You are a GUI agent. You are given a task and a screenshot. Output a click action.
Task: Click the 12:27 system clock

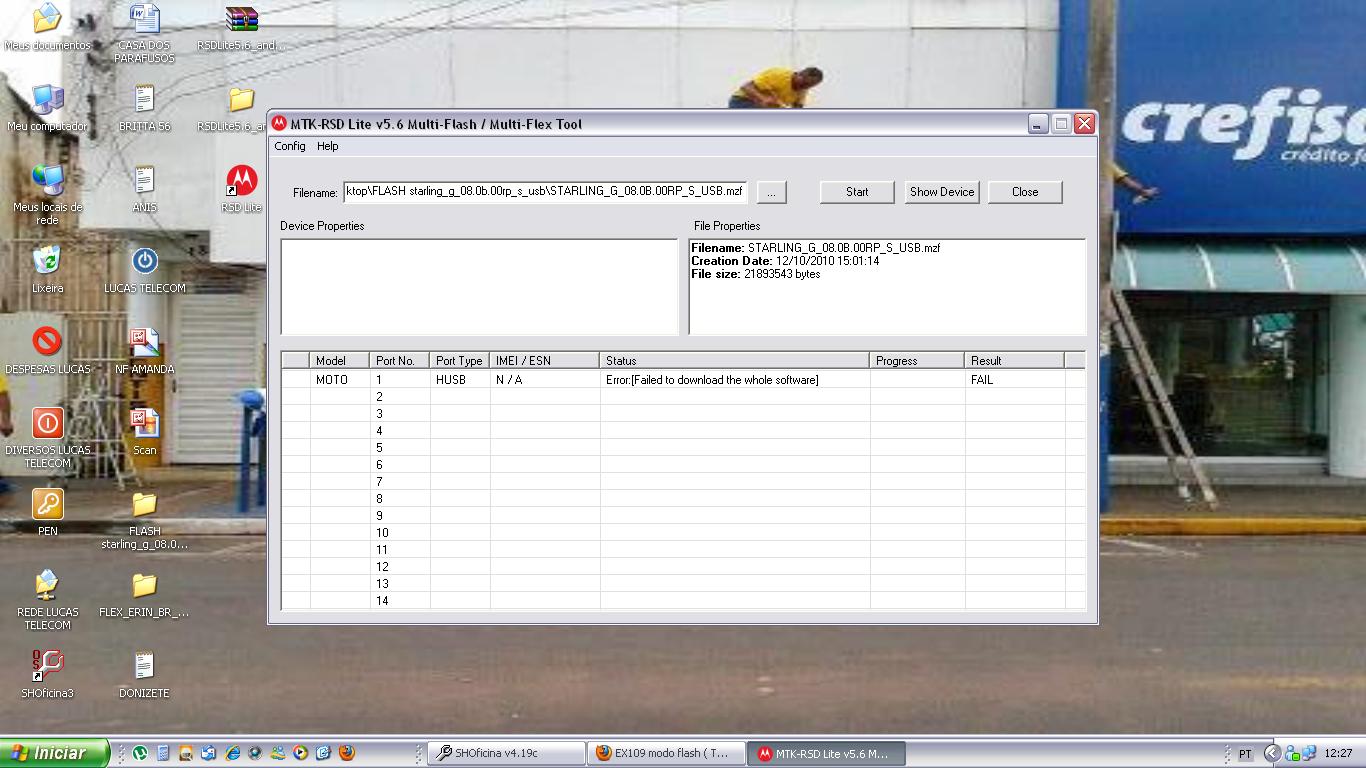[1338, 754]
